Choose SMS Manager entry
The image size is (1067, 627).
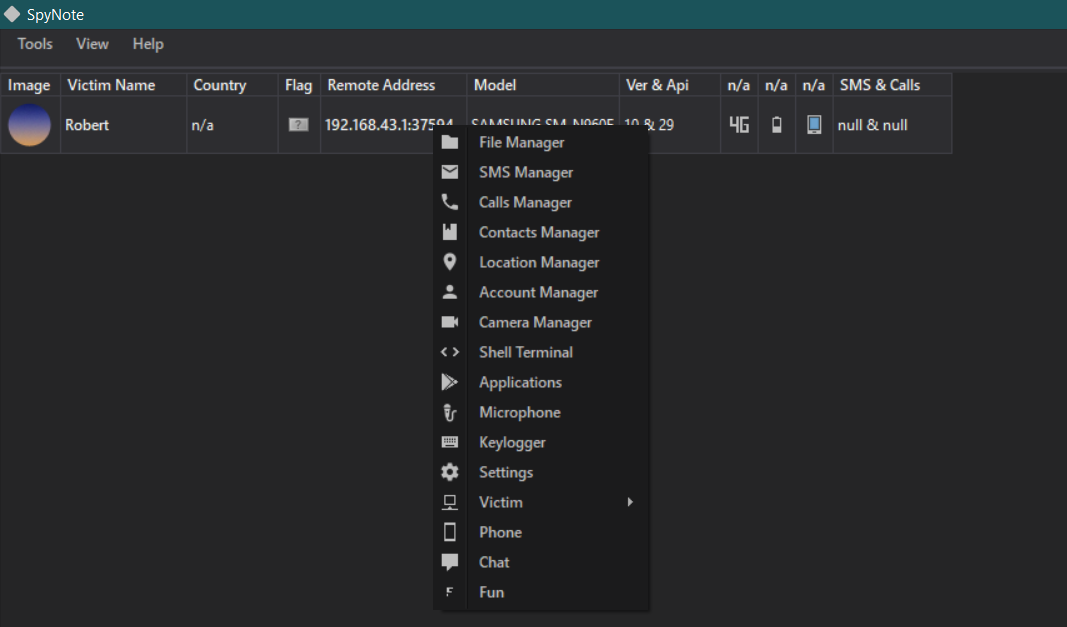pyautogui.click(x=542, y=172)
